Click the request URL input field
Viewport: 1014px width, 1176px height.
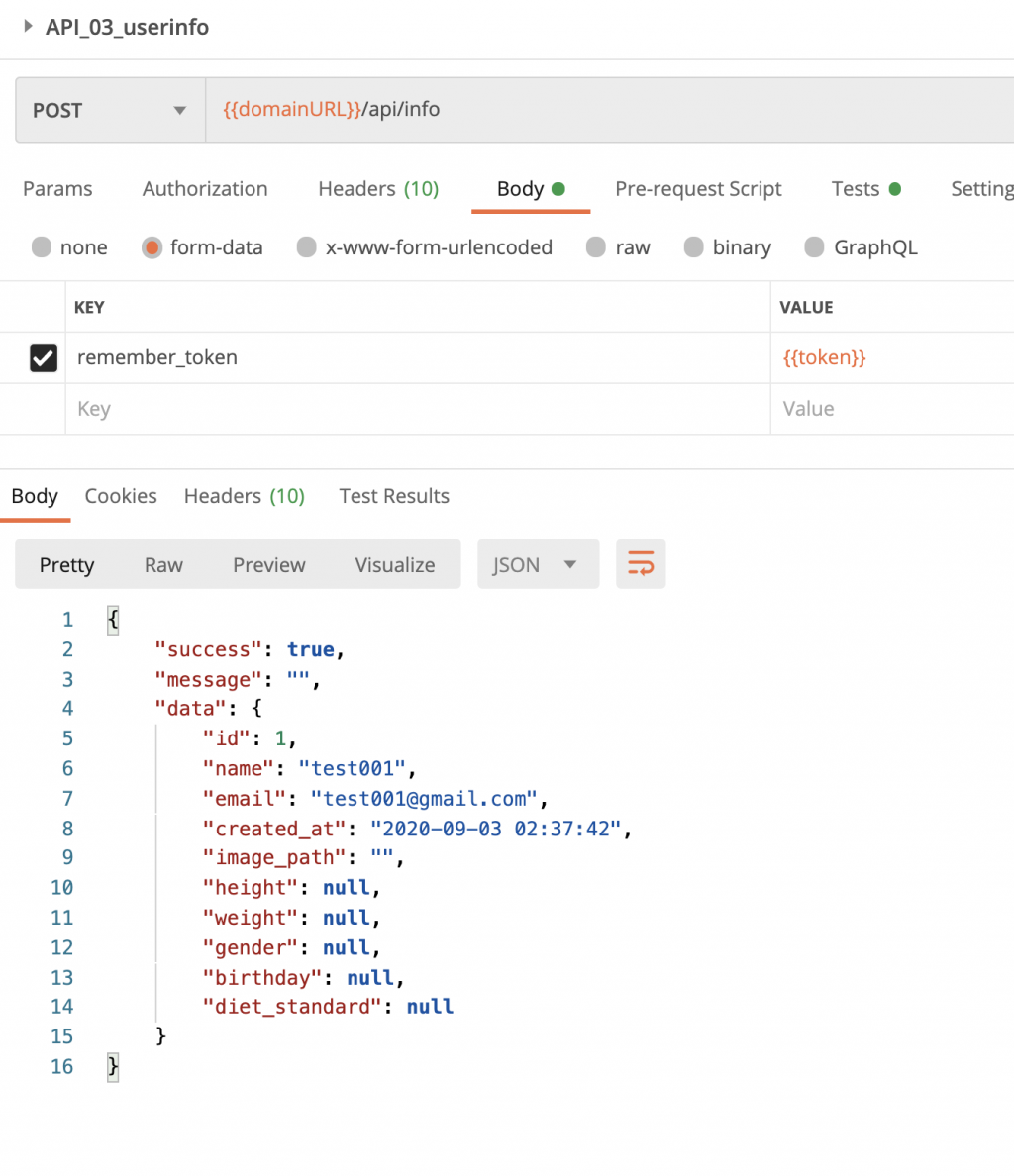click(604, 110)
